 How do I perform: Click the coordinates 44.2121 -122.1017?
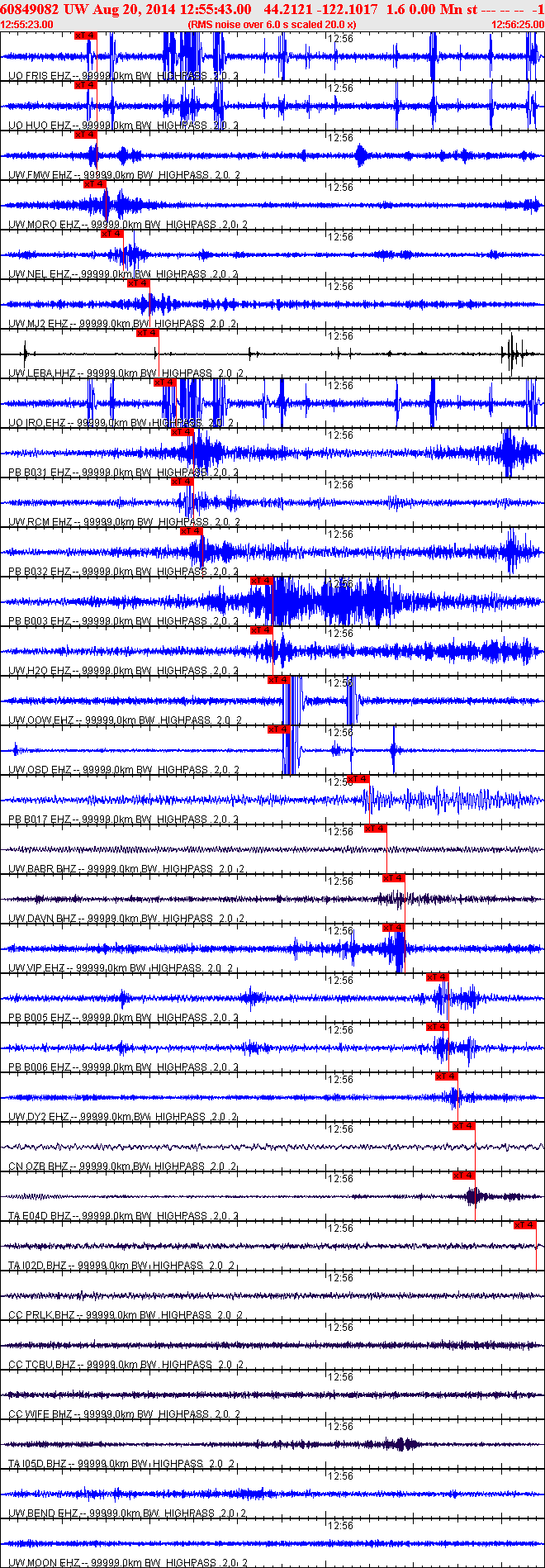point(321,9)
